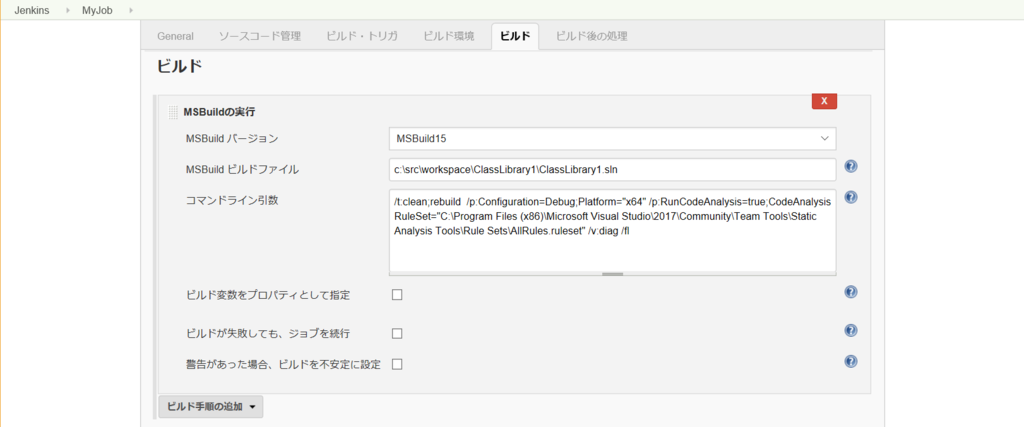Switch to the General tab
Image resolution: width=1024 pixels, height=427 pixels.
[175, 36]
